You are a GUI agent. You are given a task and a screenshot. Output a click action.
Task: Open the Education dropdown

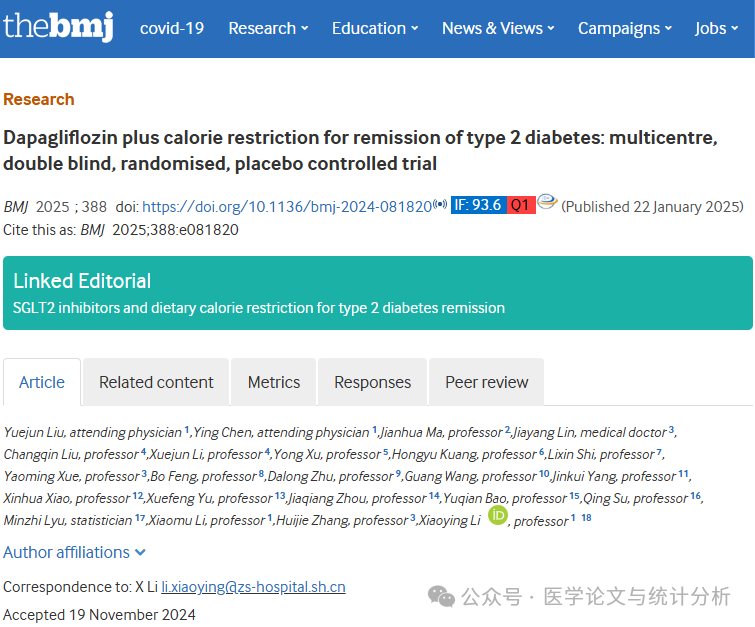pos(375,28)
